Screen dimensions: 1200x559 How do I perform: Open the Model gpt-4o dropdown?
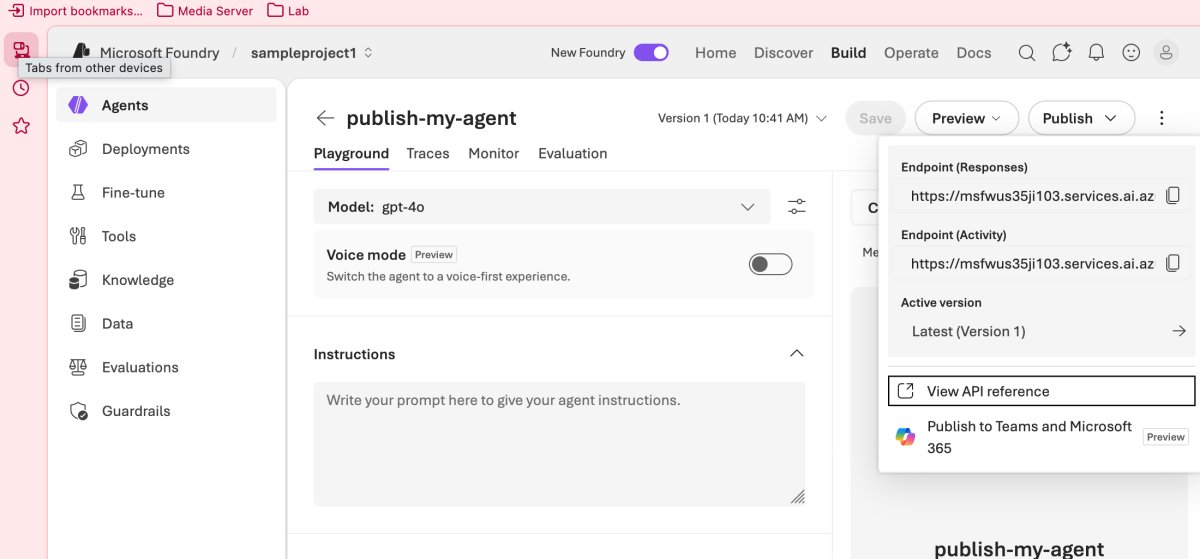(x=542, y=207)
